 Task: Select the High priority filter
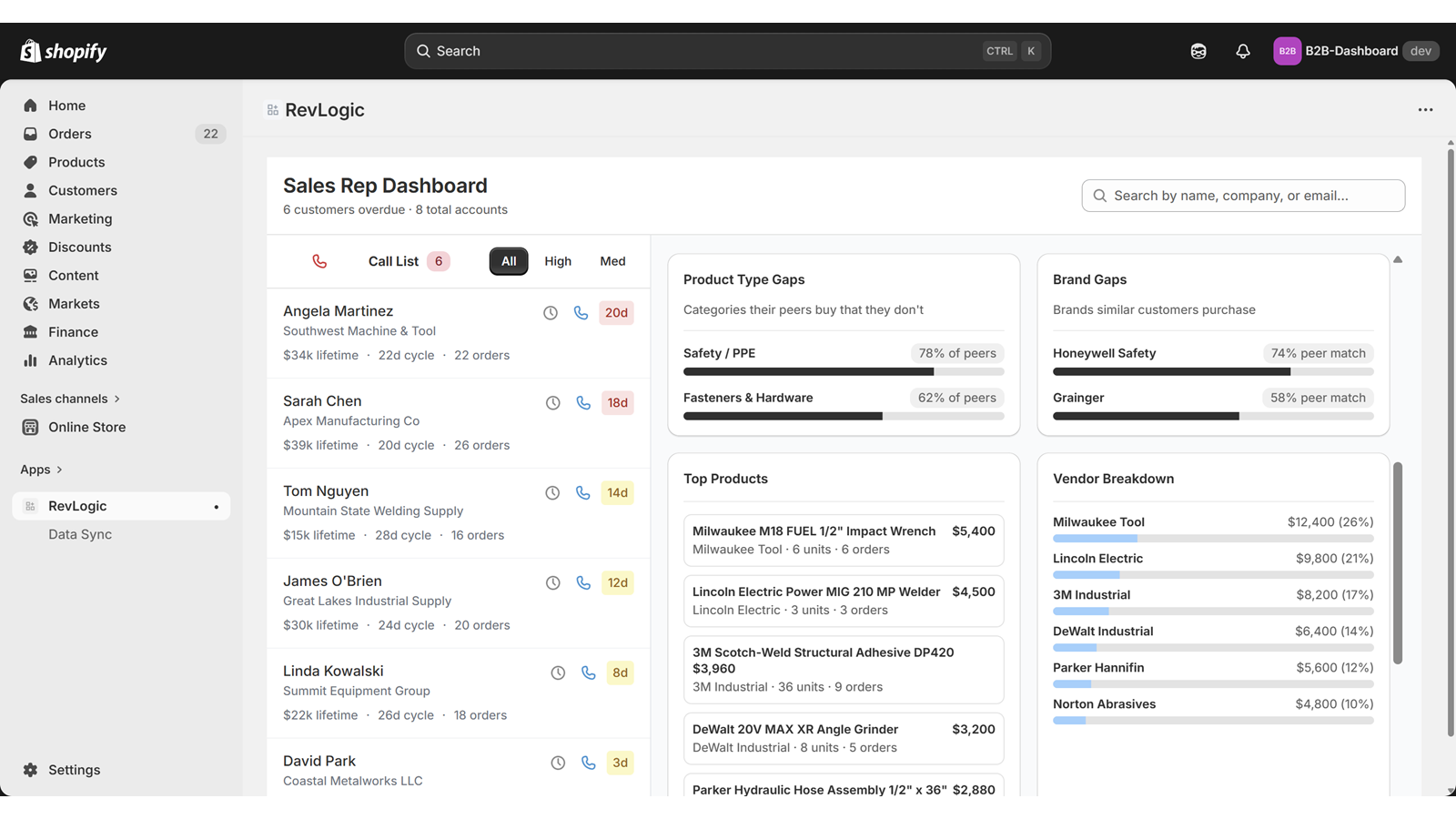558,261
